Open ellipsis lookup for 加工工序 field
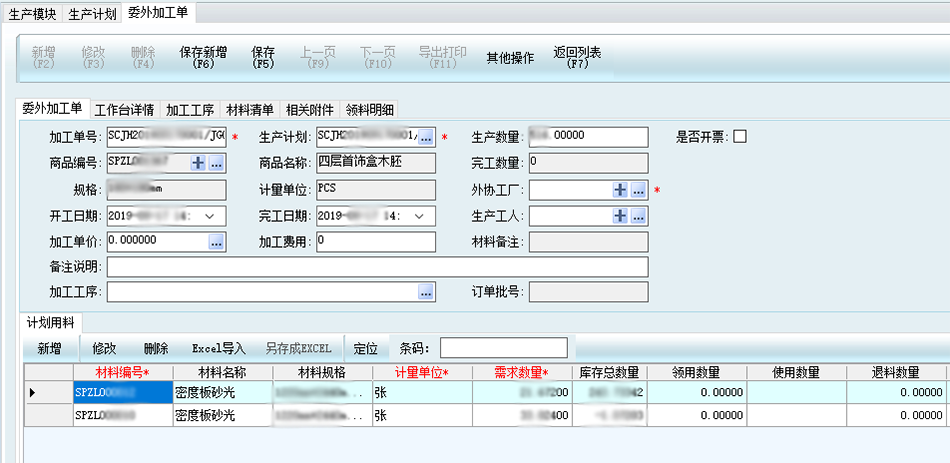 pos(426,292)
